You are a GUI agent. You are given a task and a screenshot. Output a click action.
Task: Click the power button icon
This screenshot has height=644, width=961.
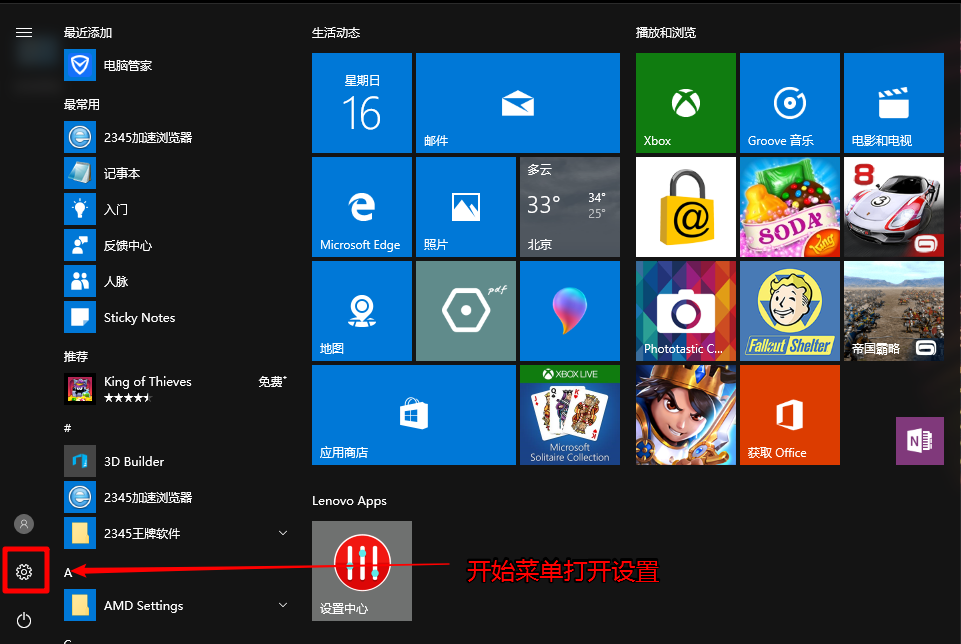24,620
